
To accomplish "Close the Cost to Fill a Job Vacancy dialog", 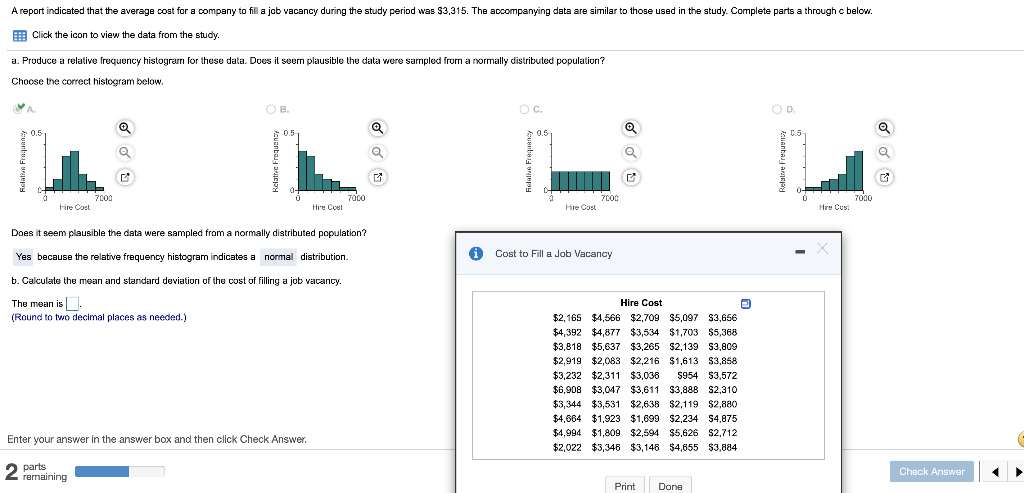I will [x=822, y=248].
